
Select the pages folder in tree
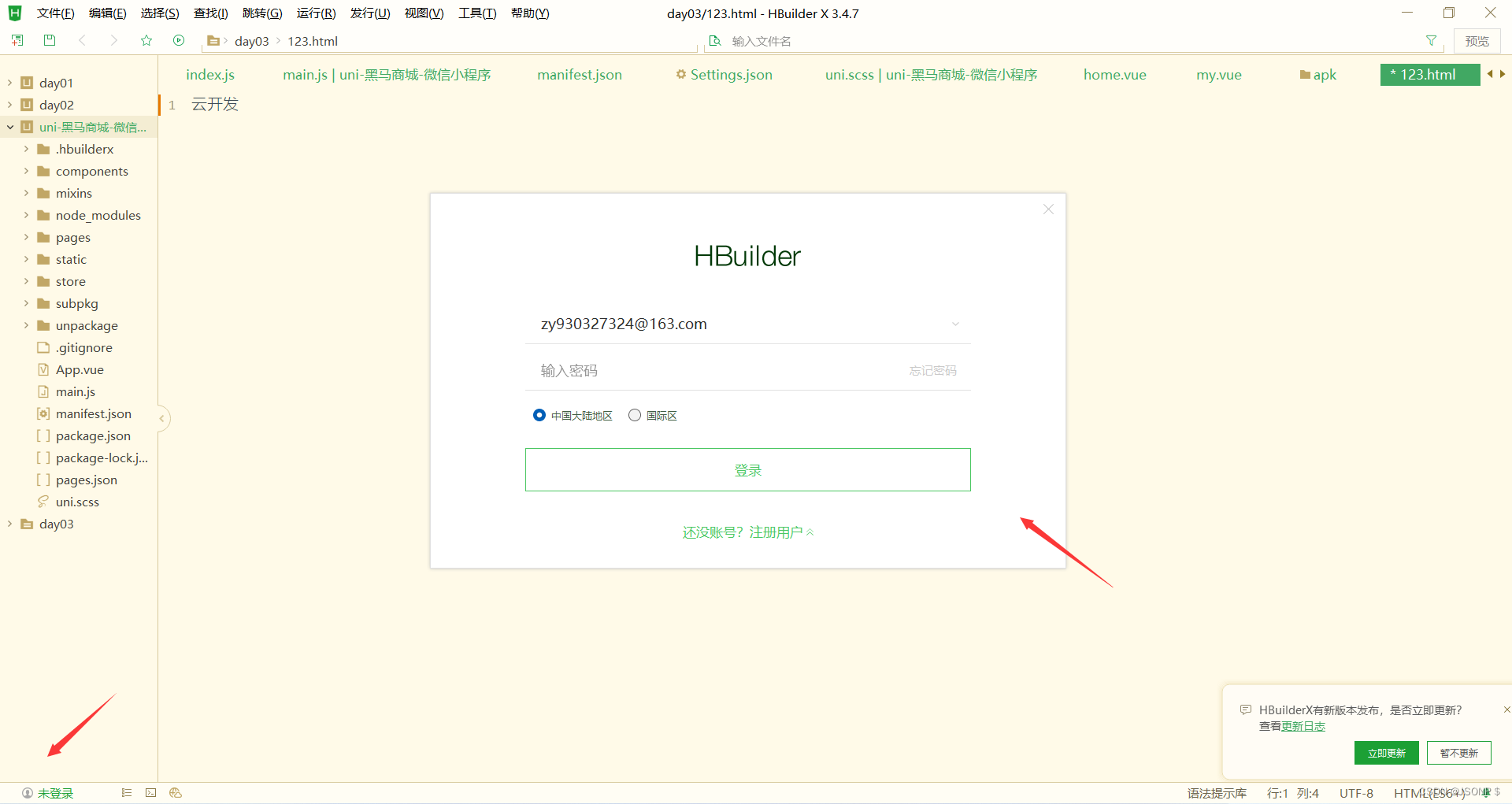pos(72,237)
